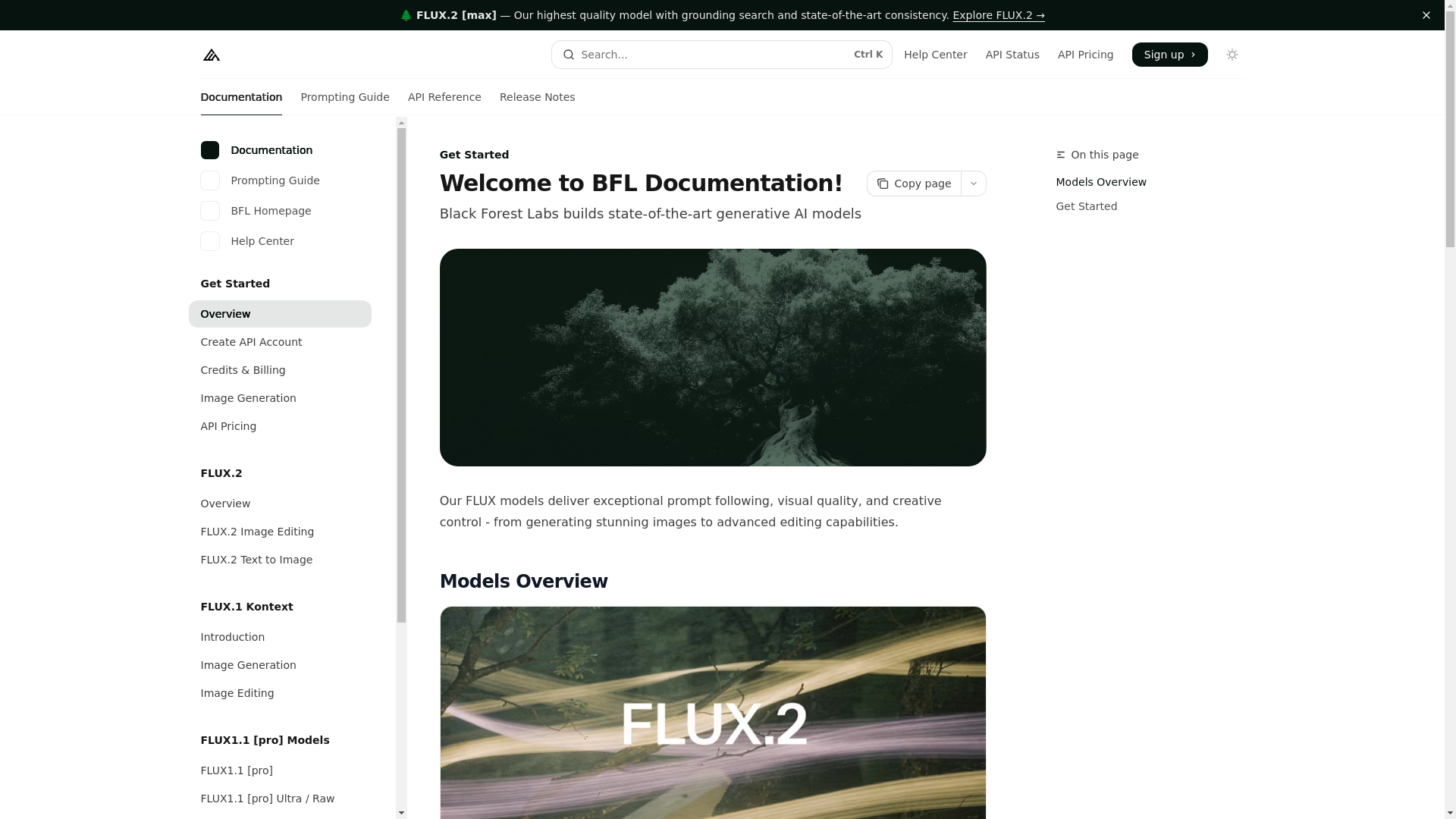Image resolution: width=1456 pixels, height=819 pixels.
Task: Open the Release Notes tab
Action: (x=537, y=97)
